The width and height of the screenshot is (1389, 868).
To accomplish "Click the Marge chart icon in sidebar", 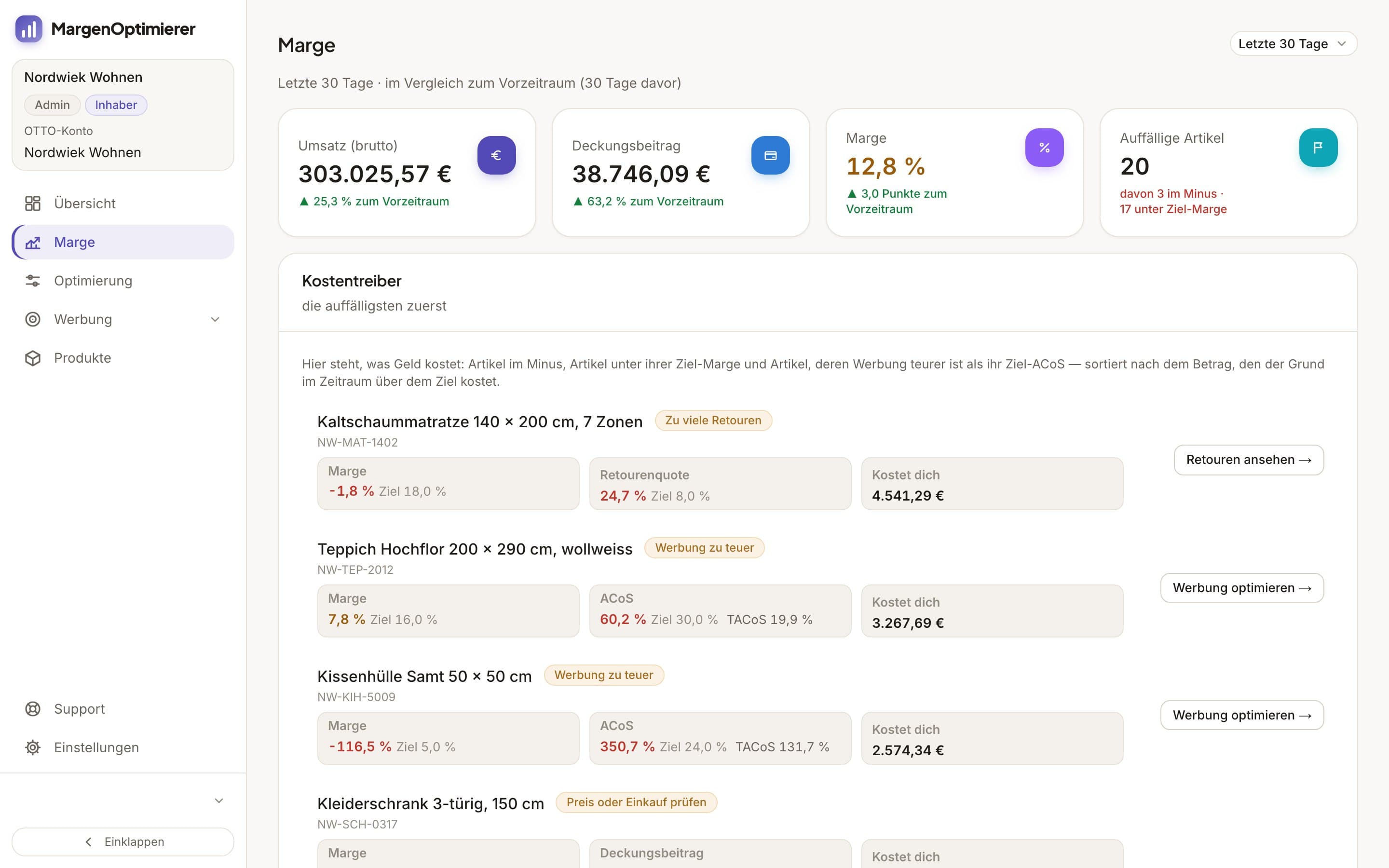I will pos(33,242).
